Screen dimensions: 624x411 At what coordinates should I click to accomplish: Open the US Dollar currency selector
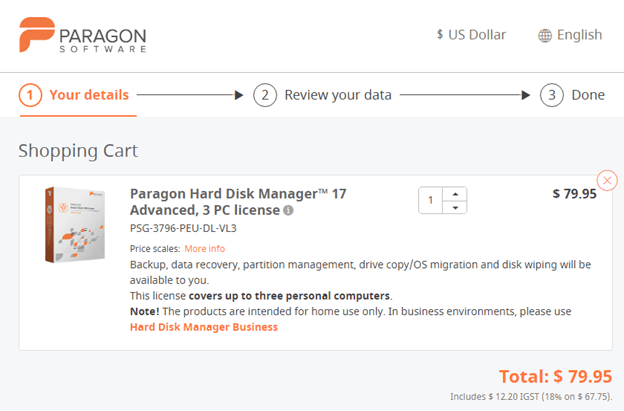pyautogui.click(x=471, y=35)
